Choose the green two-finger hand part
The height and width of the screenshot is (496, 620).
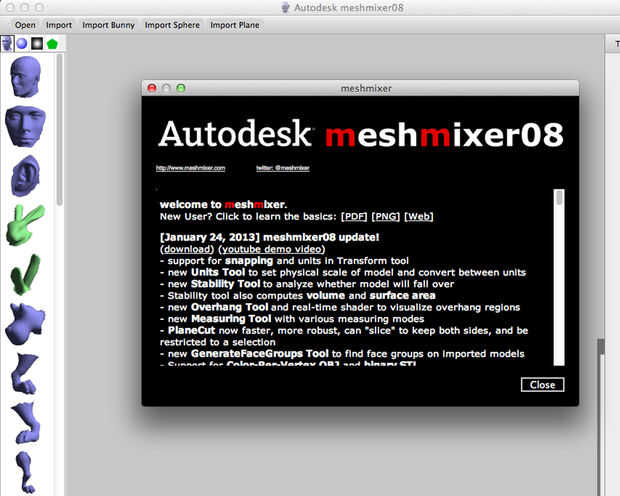click(x=25, y=275)
